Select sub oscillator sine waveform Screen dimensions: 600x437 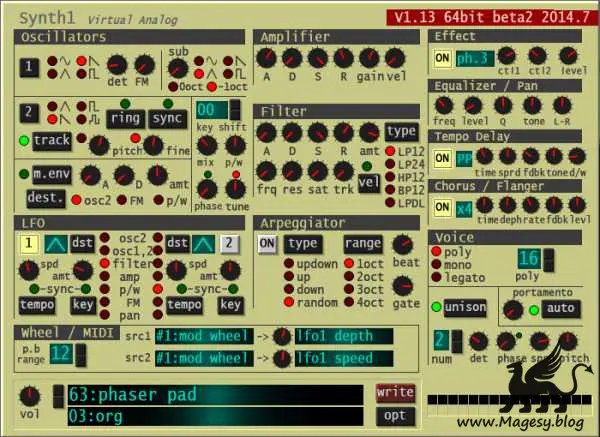(199, 61)
